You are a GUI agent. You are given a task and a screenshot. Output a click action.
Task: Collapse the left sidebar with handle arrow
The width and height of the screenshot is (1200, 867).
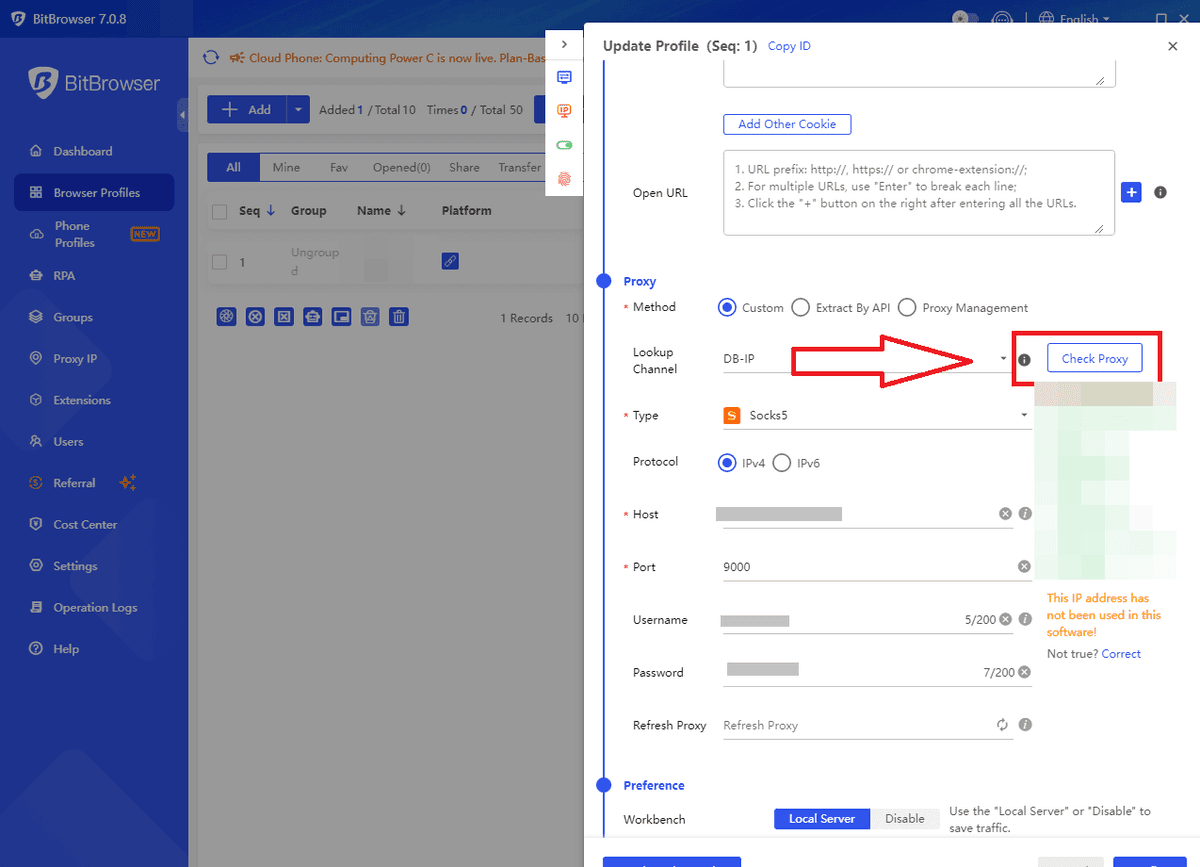tap(182, 116)
